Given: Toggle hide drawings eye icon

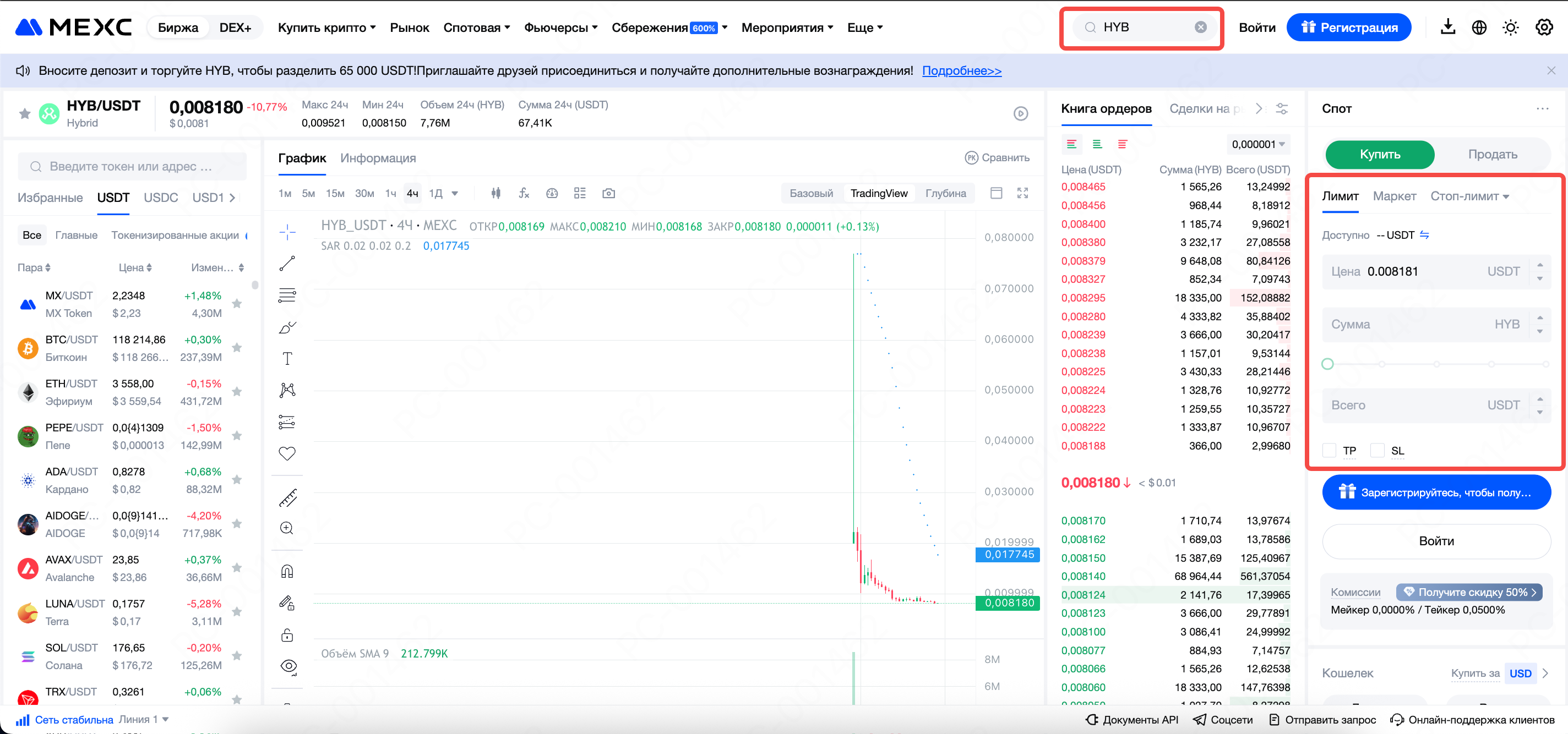Looking at the screenshot, I should (x=288, y=666).
